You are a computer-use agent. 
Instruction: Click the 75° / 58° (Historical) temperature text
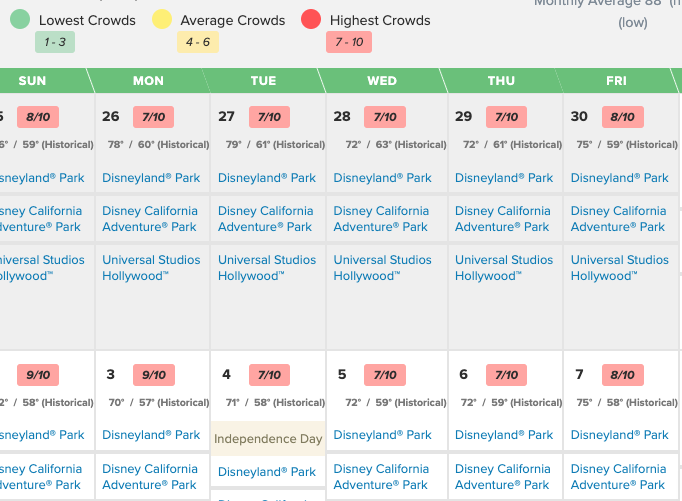627,403
